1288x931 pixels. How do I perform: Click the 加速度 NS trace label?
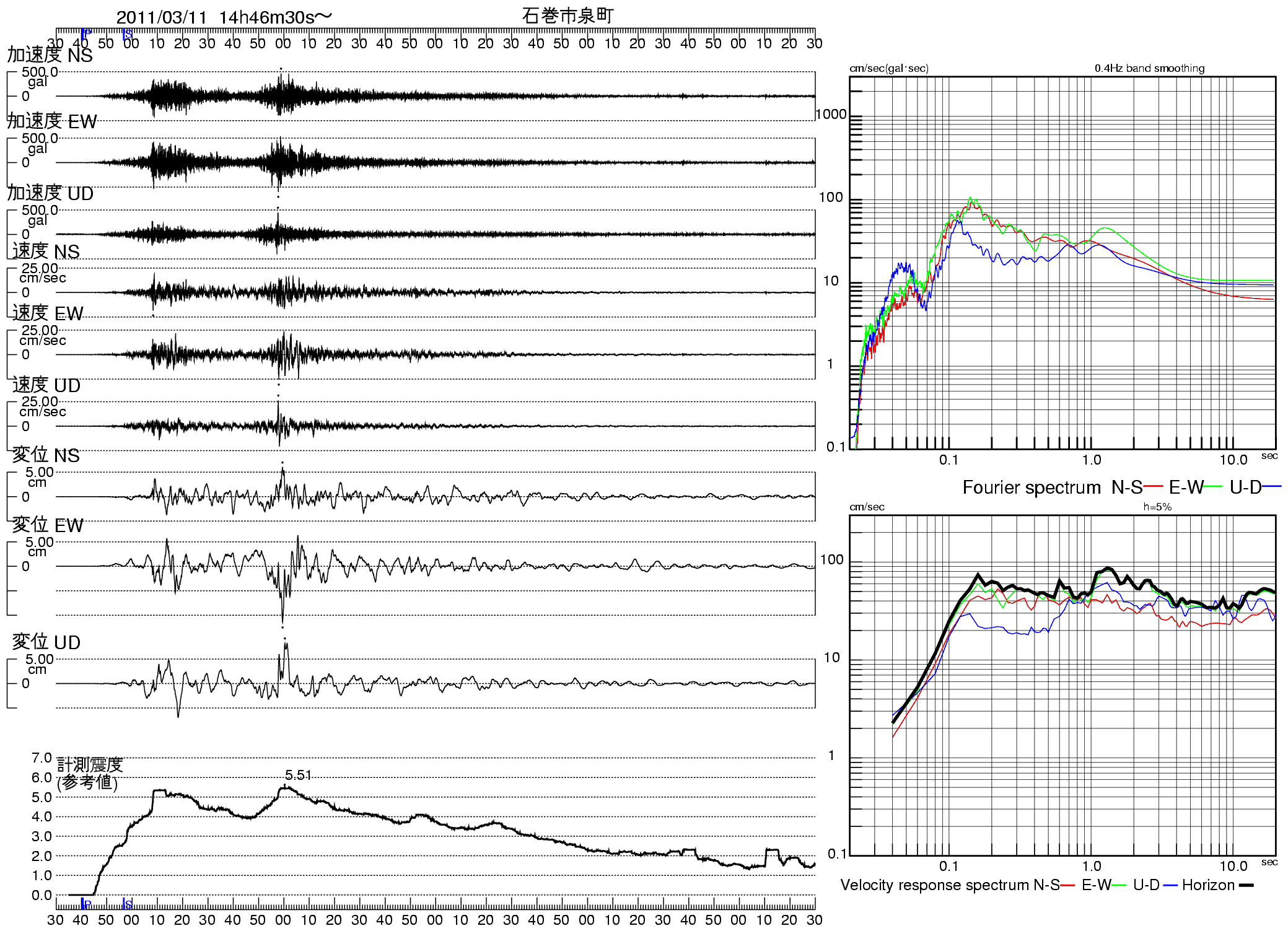[x=50, y=55]
